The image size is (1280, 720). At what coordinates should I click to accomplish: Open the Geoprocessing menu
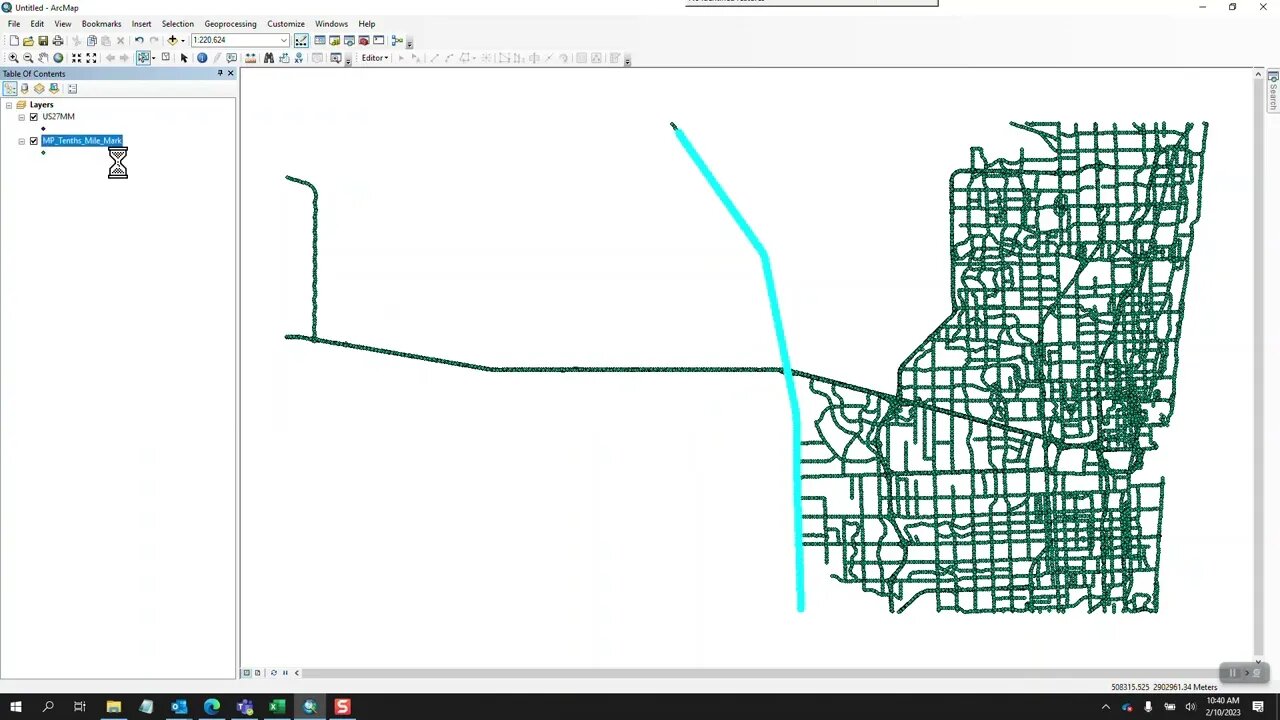[230, 24]
